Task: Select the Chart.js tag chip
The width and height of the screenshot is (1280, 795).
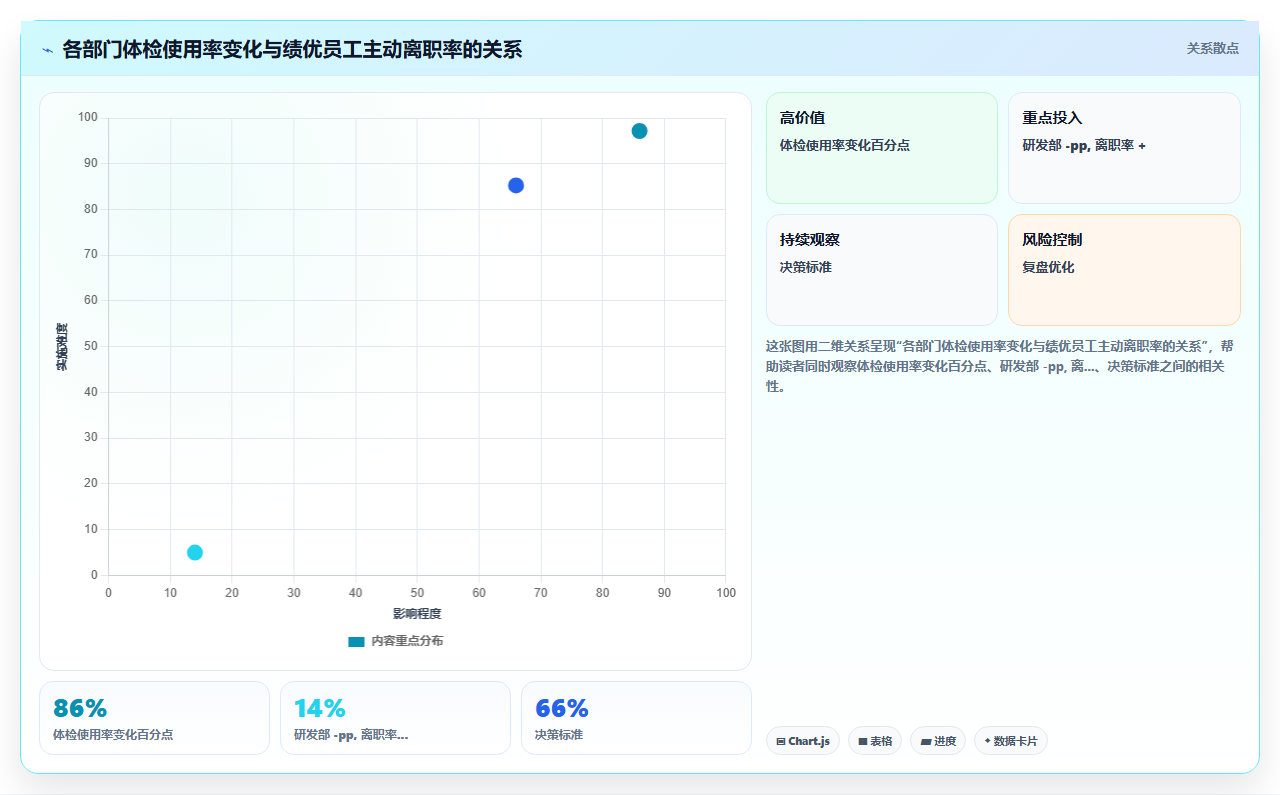Action: (x=803, y=741)
